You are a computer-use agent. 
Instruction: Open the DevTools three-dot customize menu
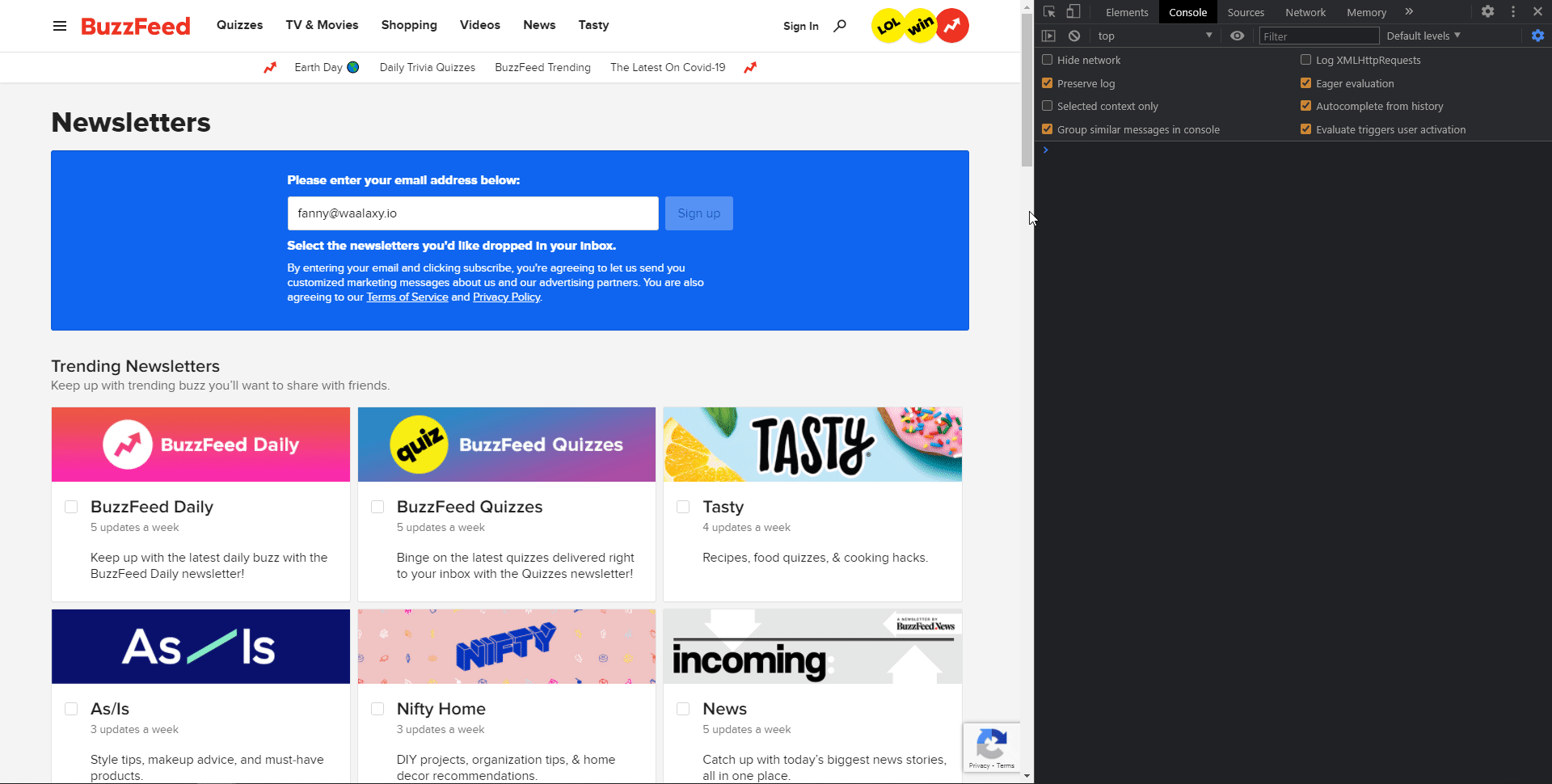[x=1513, y=12]
